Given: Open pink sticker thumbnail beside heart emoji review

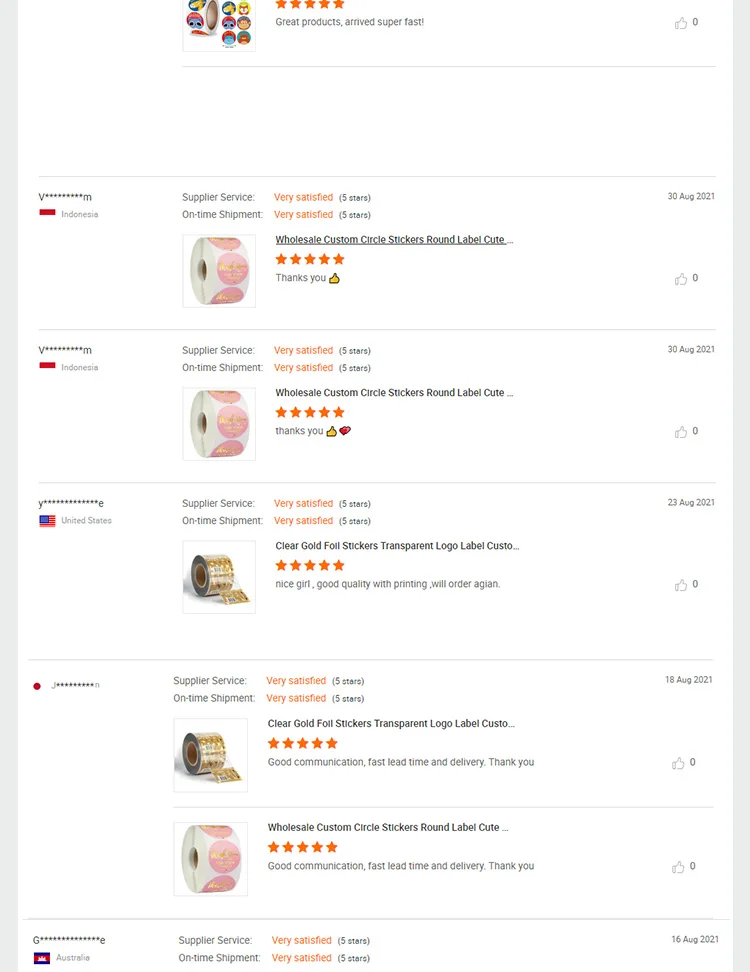Looking at the screenshot, I should pos(219,424).
